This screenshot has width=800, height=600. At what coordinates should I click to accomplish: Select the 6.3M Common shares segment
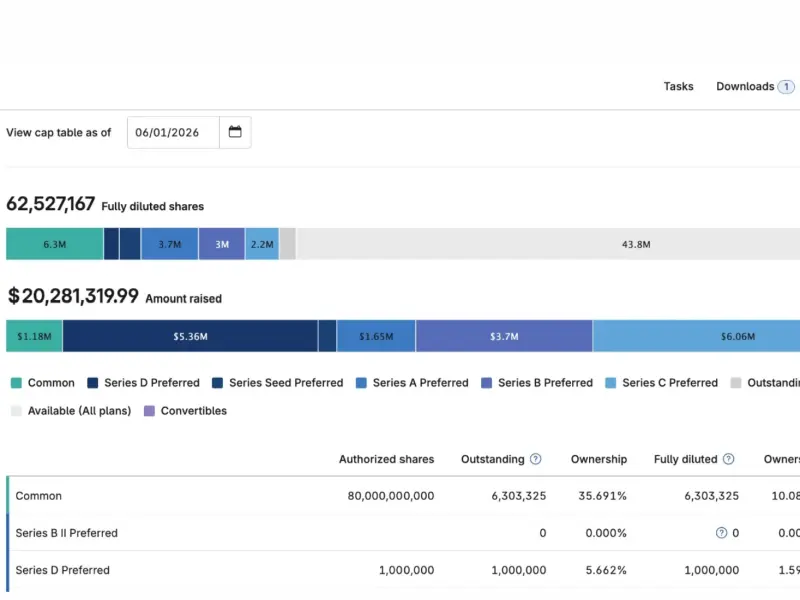[x=55, y=244]
